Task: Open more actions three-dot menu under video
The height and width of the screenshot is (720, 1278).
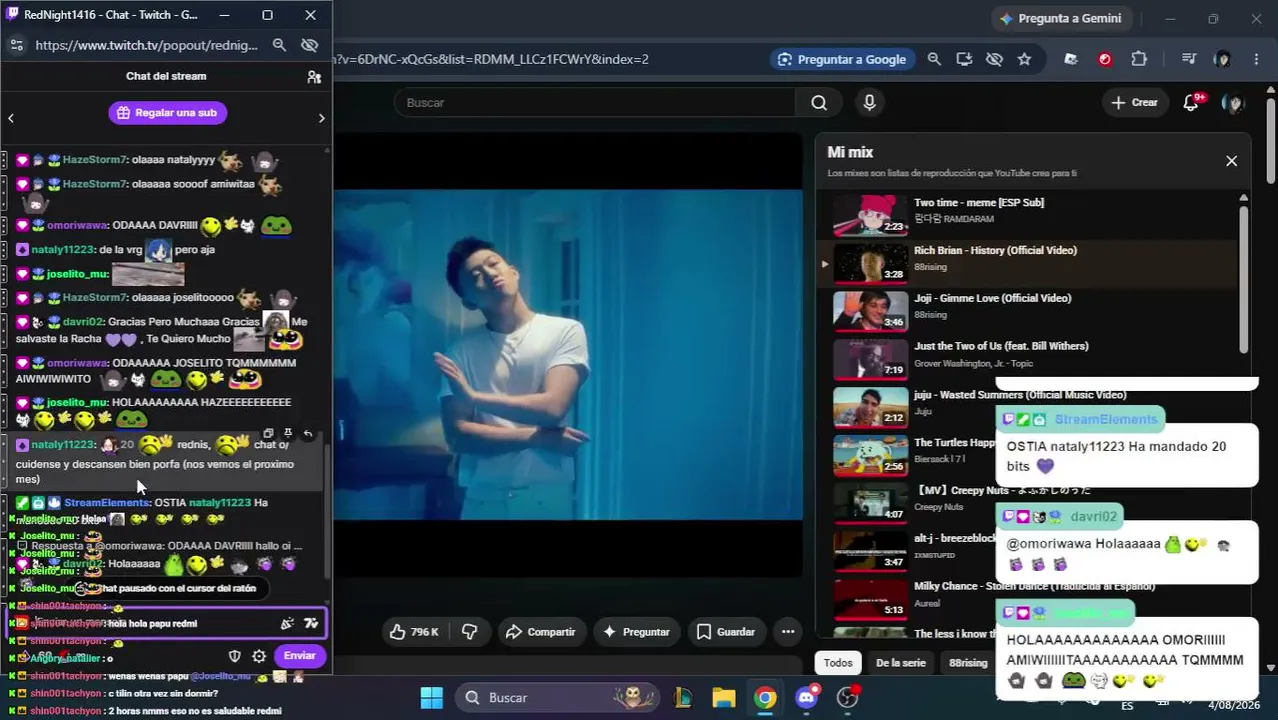Action: click(788, 632)
